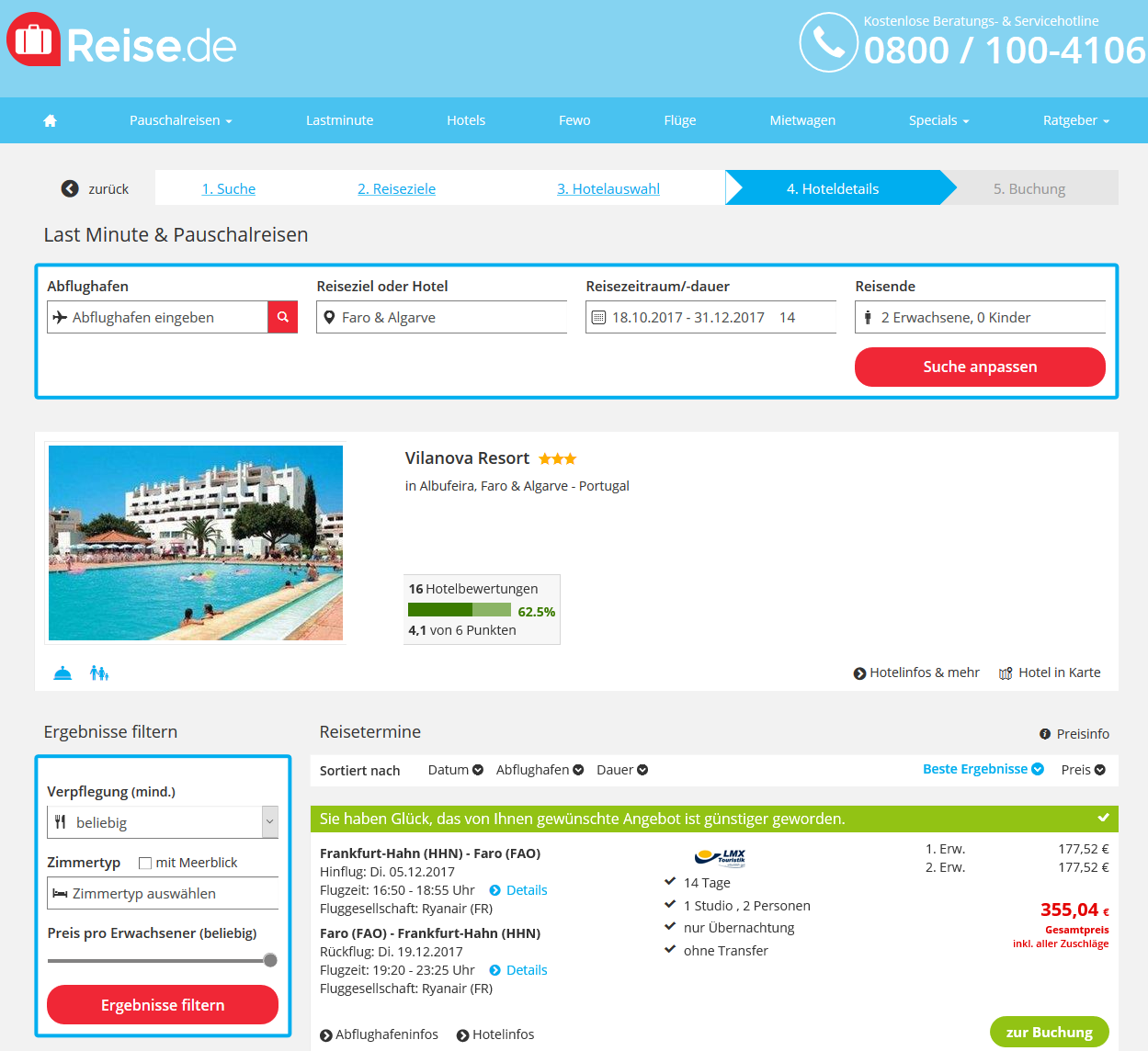Enable the mit Meerblick checkbox
Viewport: 1148px width, 1051px height.
145,863
